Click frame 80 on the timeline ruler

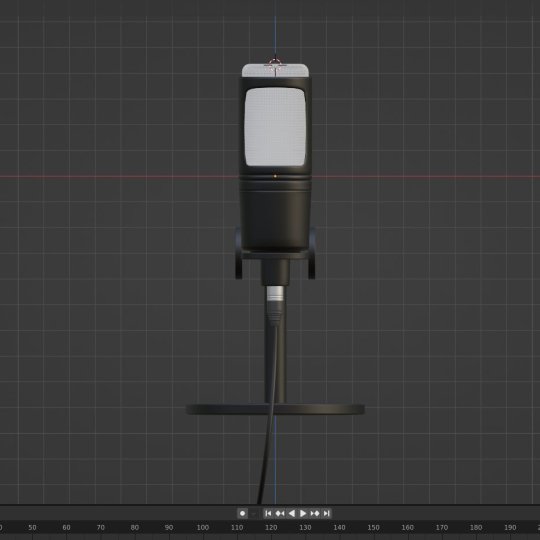135,528
